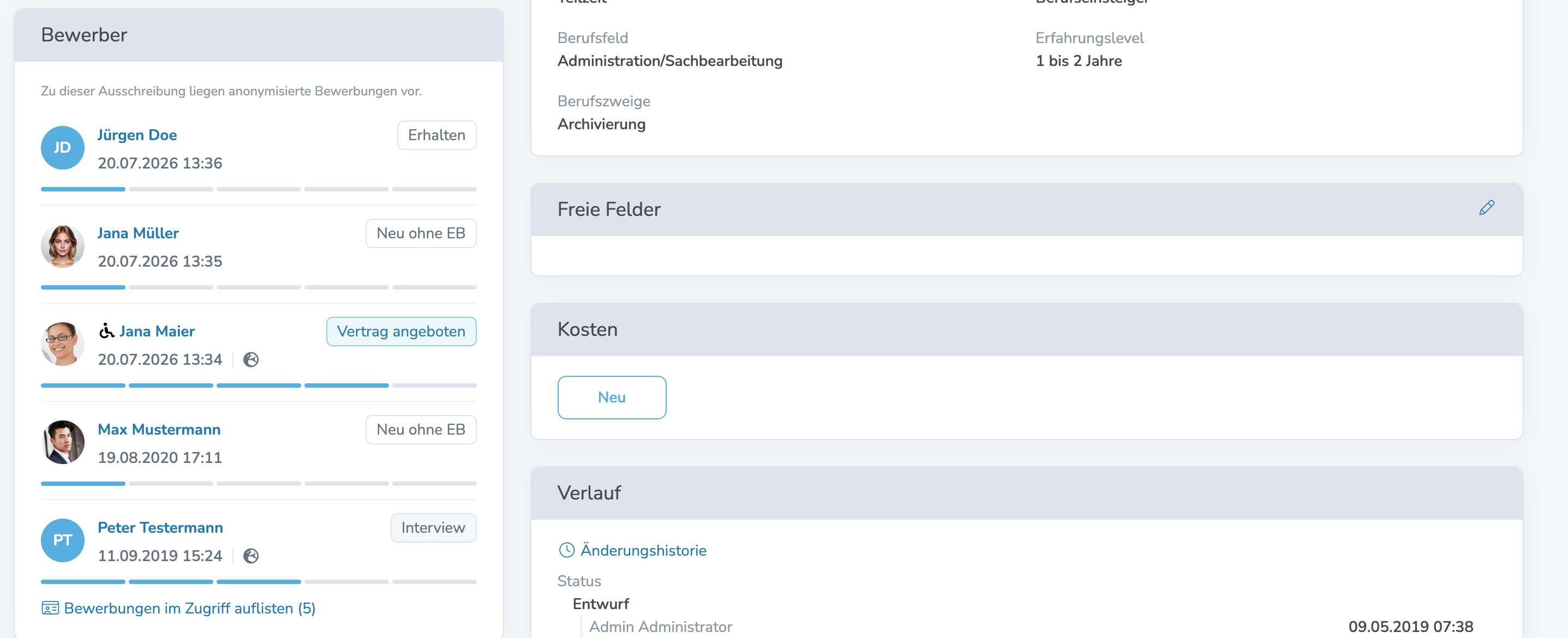Viewport: 1568px width, 638px height.
Task: Click the timestamp 09.05.2019 07:38
Action: coord(1410,627)
